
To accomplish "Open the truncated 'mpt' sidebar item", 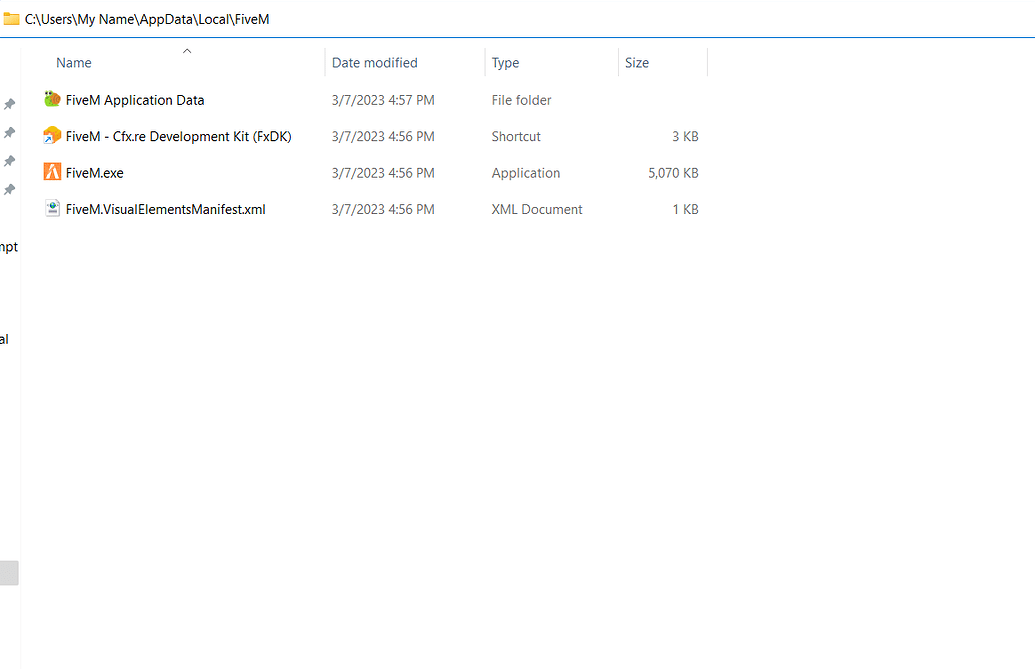I will [x=8, y=246].
